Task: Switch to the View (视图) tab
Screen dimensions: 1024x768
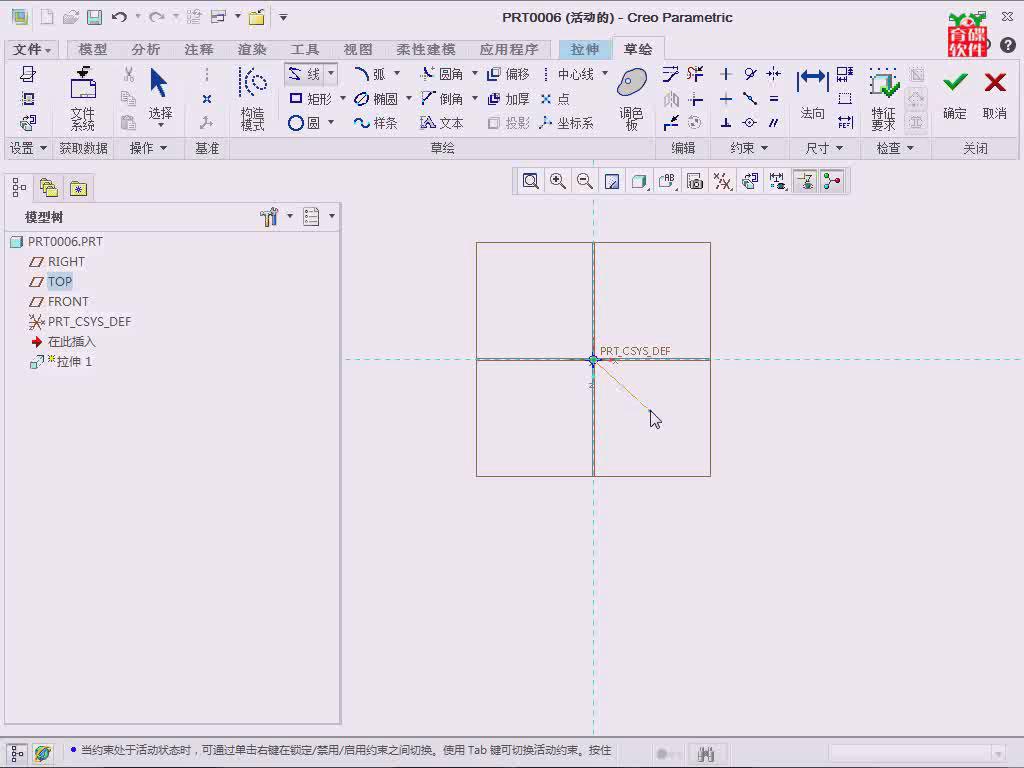Action: pyautogui.click(x=358, y=49)
